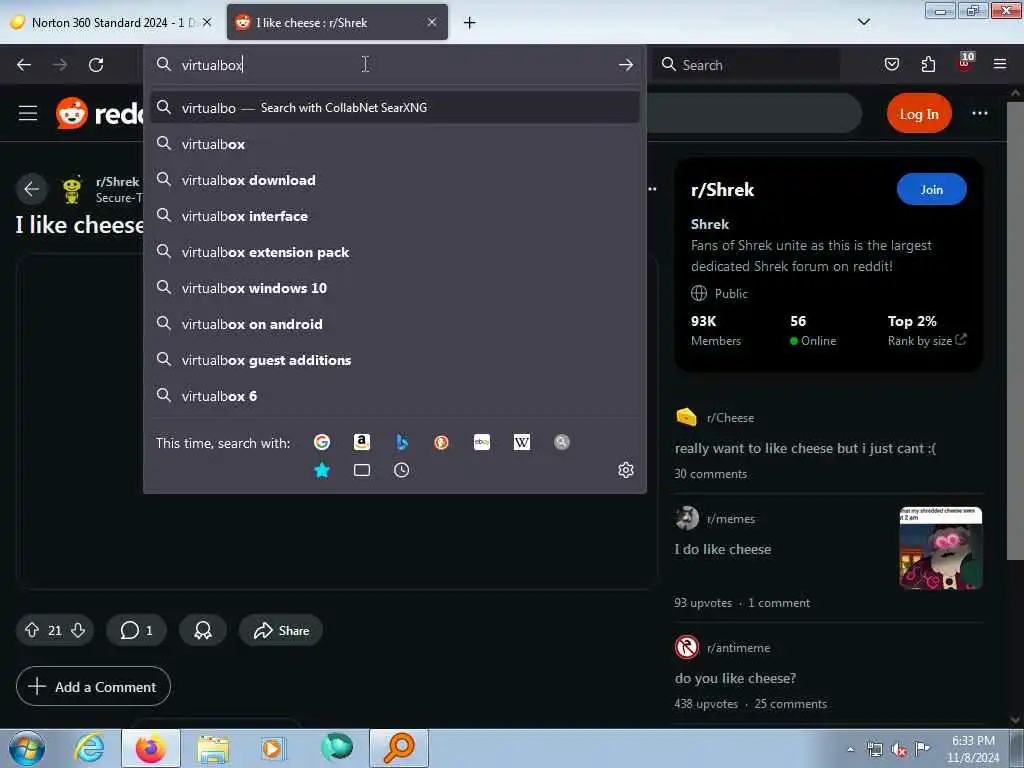
Task: Search open tabs with the tab icon
Action: point(362,470)
